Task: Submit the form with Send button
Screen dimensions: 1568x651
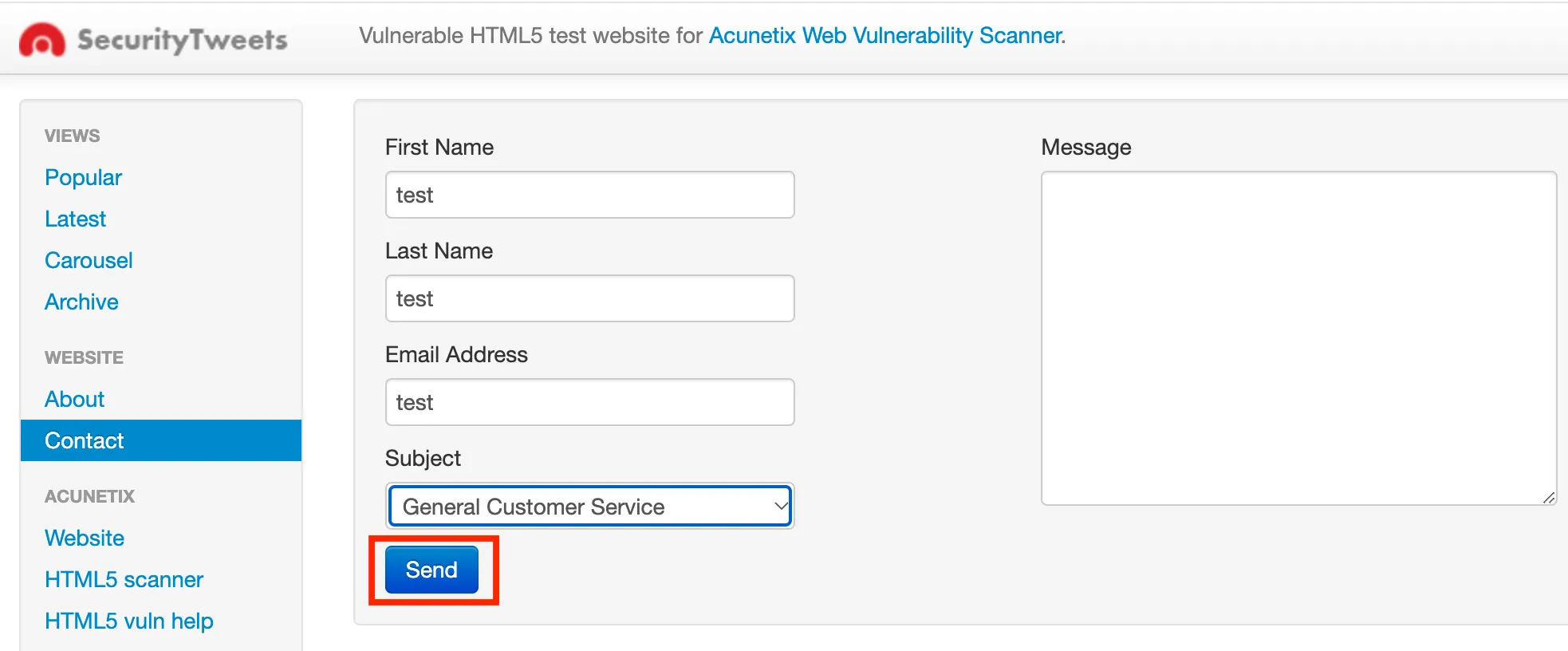Action: tap(431, 570)
